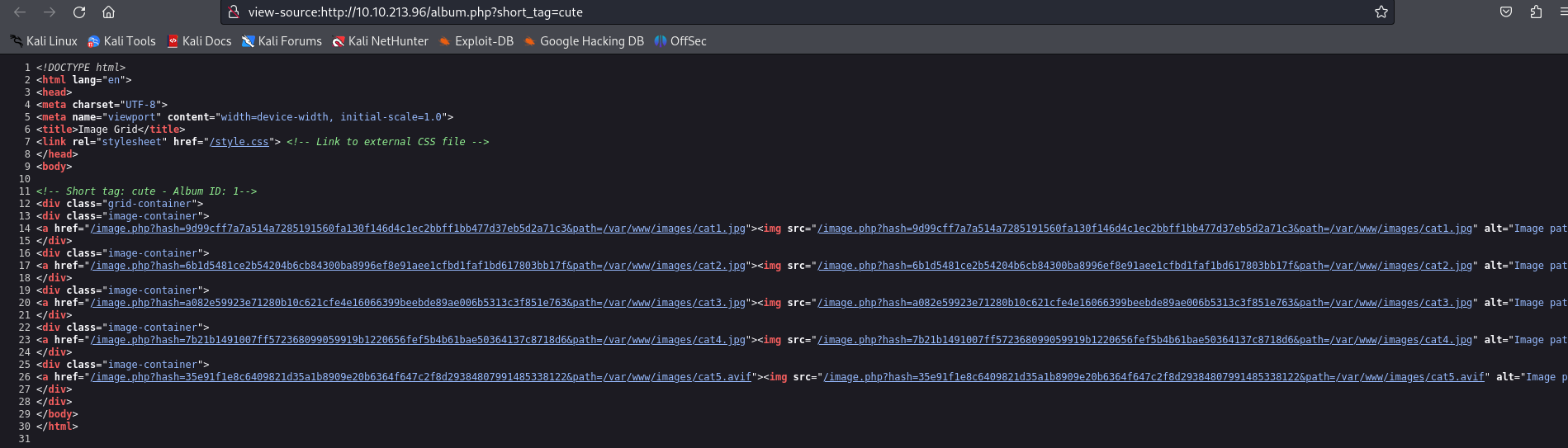The height and width of the screenshot is (448, 1568).
Task: Click the browser back arrow button
Action: (x=20, y=12)
